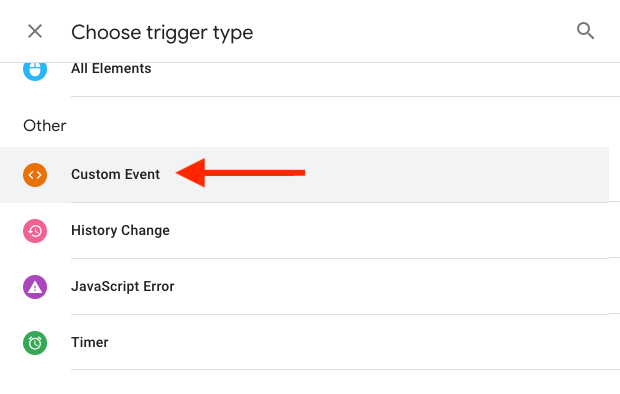Viewport: 620px width, 394px height.
Task: Click blank space in History Change row
Action: point(395,231)
